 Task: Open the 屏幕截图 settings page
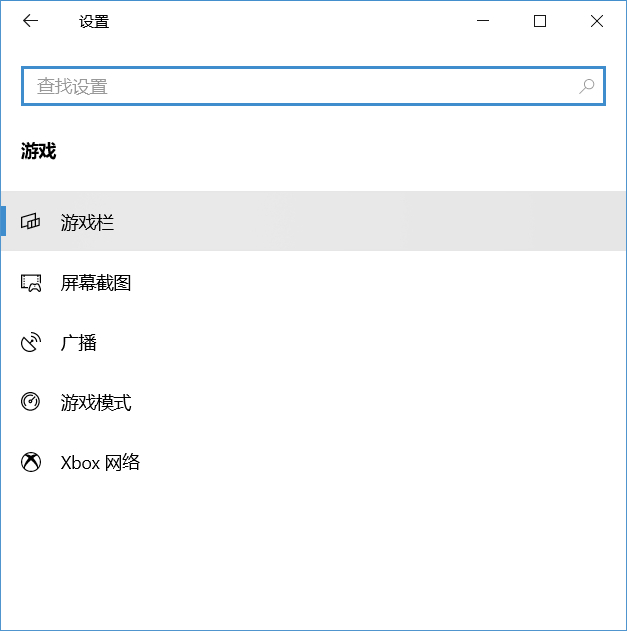(x=96, y=283)
